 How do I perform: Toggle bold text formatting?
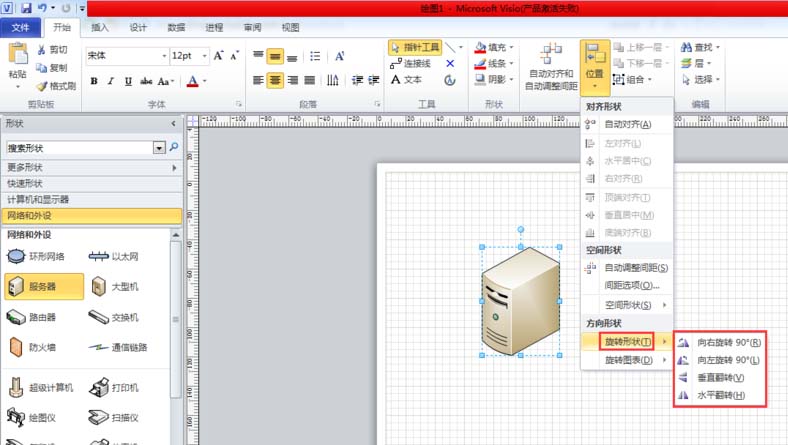(x=94, y=81)
